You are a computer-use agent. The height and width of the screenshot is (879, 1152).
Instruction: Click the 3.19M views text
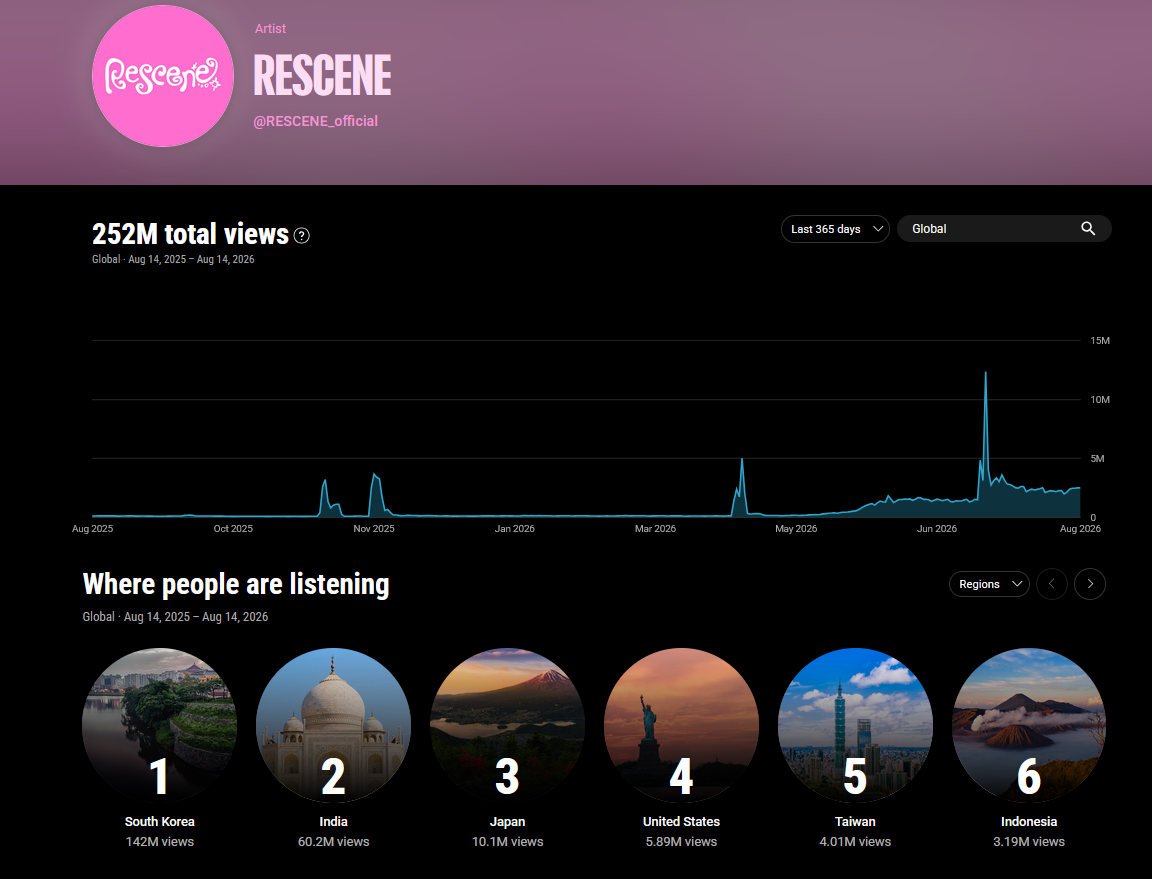1029,842
